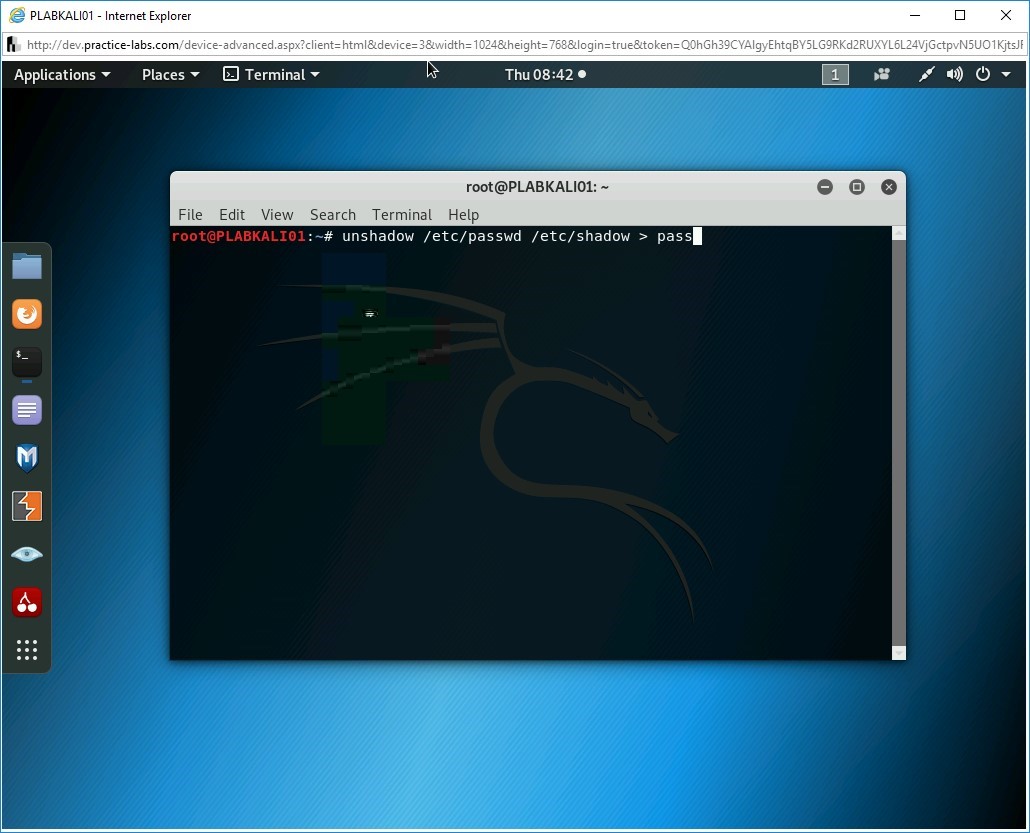Click the Internet Explorer address bar URL

click(x=500, y=44)
